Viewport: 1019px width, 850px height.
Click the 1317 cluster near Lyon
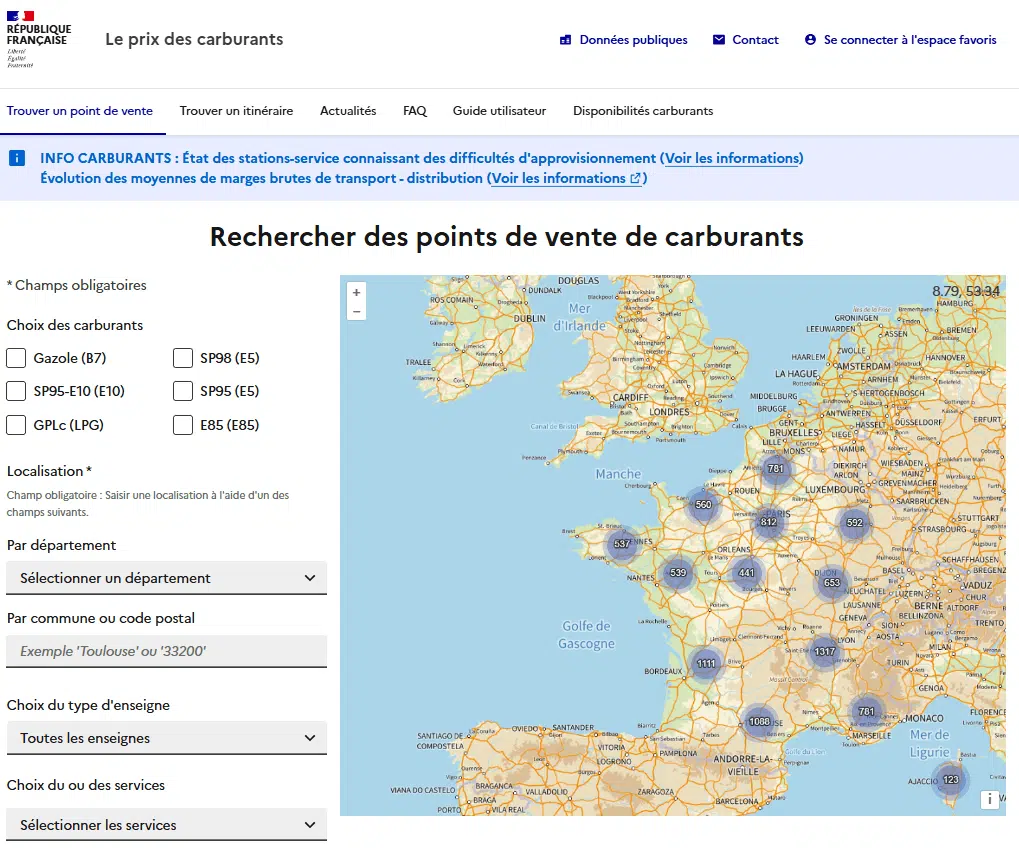point(825,651)
